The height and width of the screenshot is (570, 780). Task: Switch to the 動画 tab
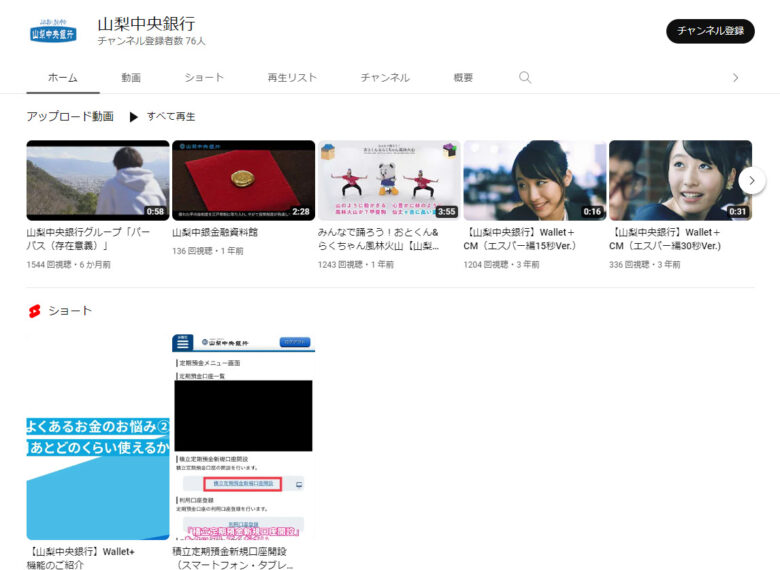pos(131,78)
